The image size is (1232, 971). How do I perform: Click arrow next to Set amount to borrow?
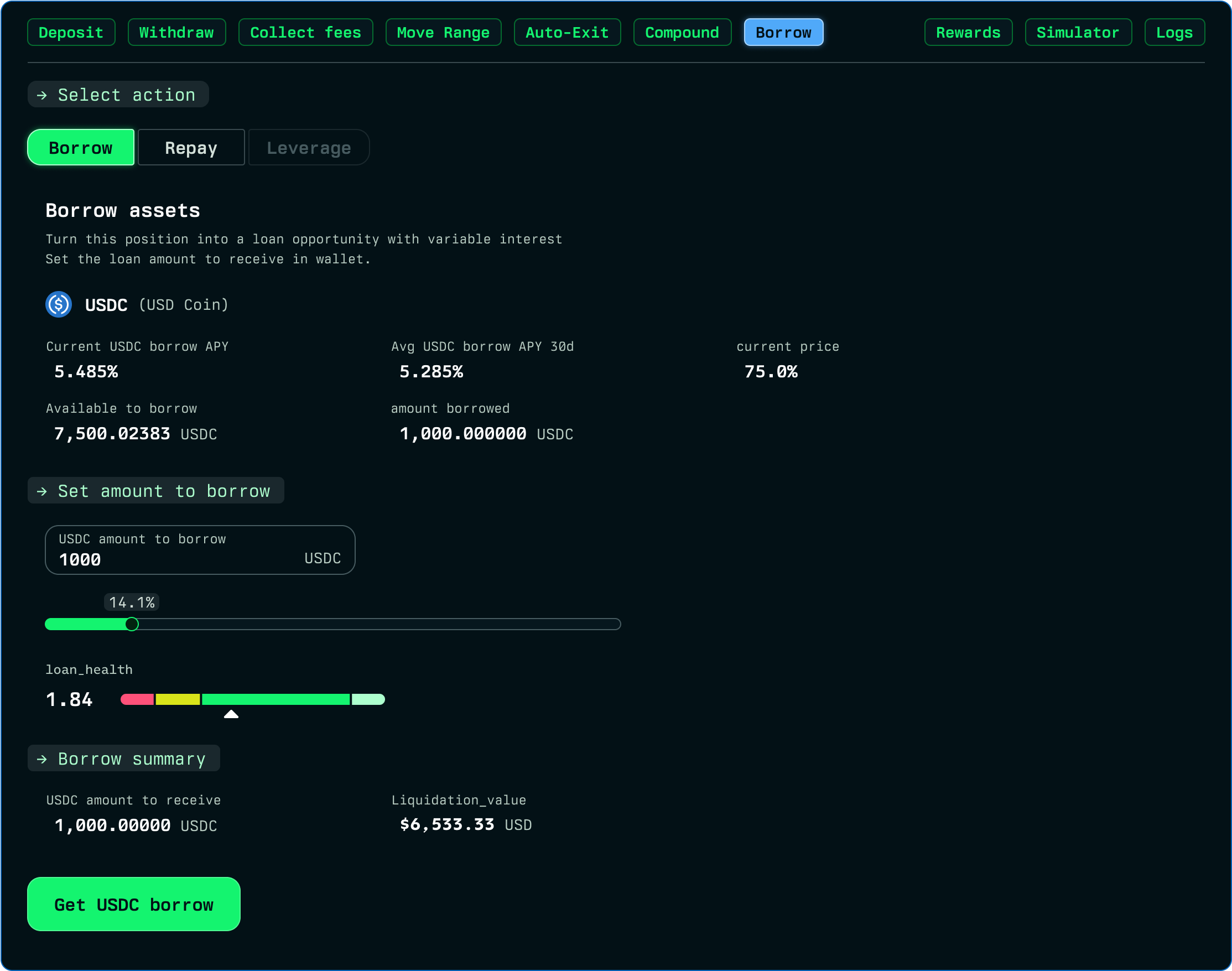[x=42, y=491]
